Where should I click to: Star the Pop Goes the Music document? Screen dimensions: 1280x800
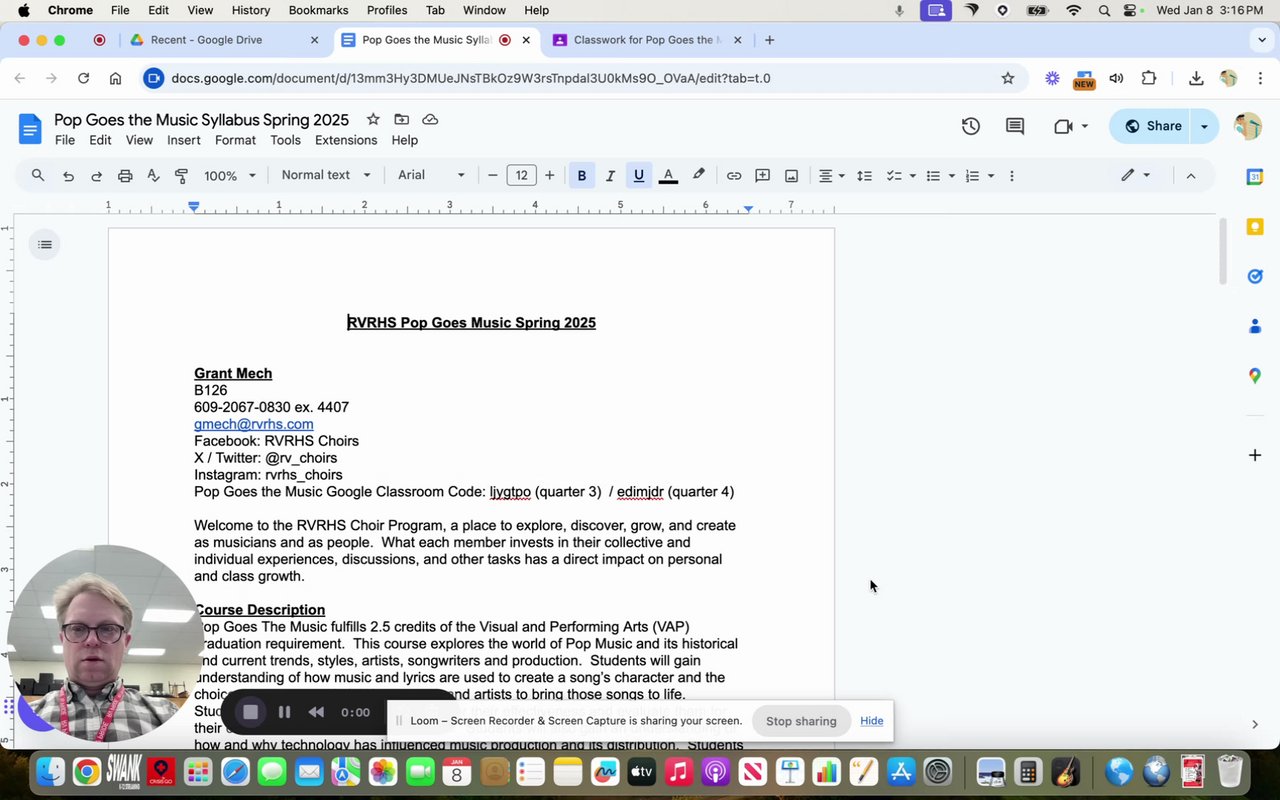click(x=373, y=119)
